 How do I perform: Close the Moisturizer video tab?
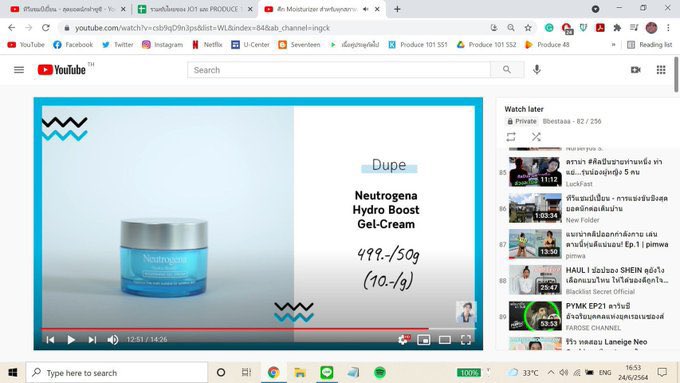tap(377, 9)
